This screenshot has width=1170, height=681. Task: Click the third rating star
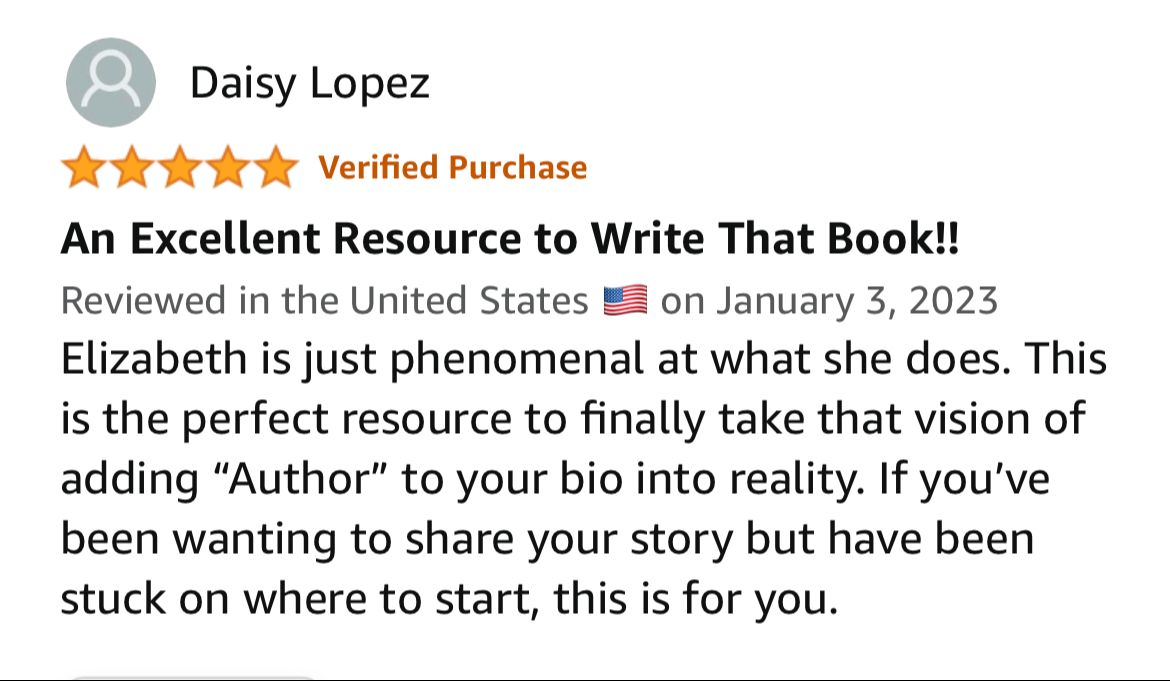coord(178,168)
